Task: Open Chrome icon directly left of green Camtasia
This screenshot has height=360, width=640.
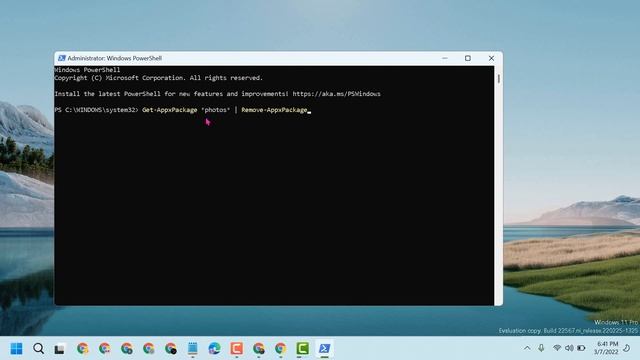Action: click(x=280, y=349)
